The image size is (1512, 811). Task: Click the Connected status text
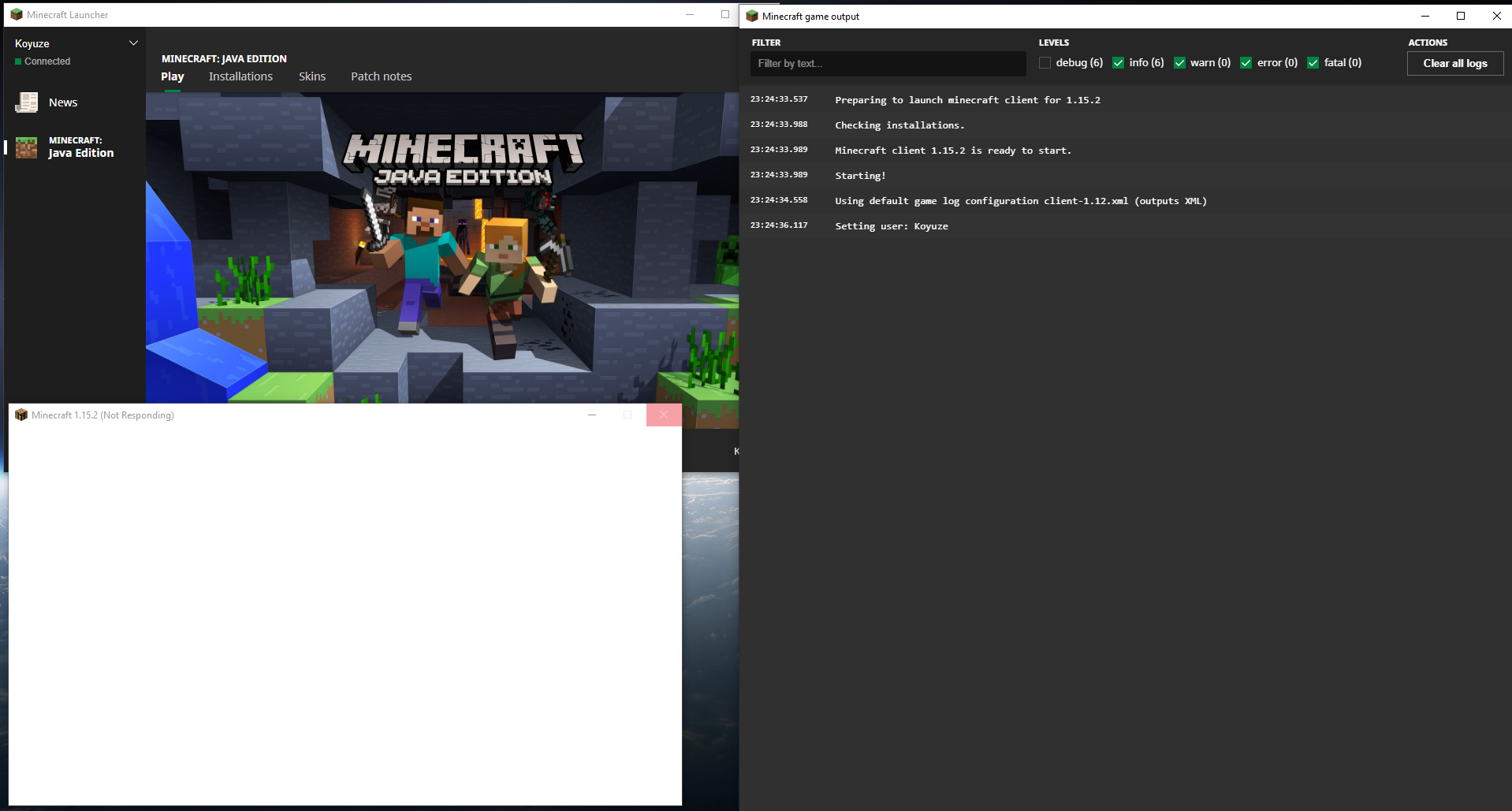coord(47,61)
